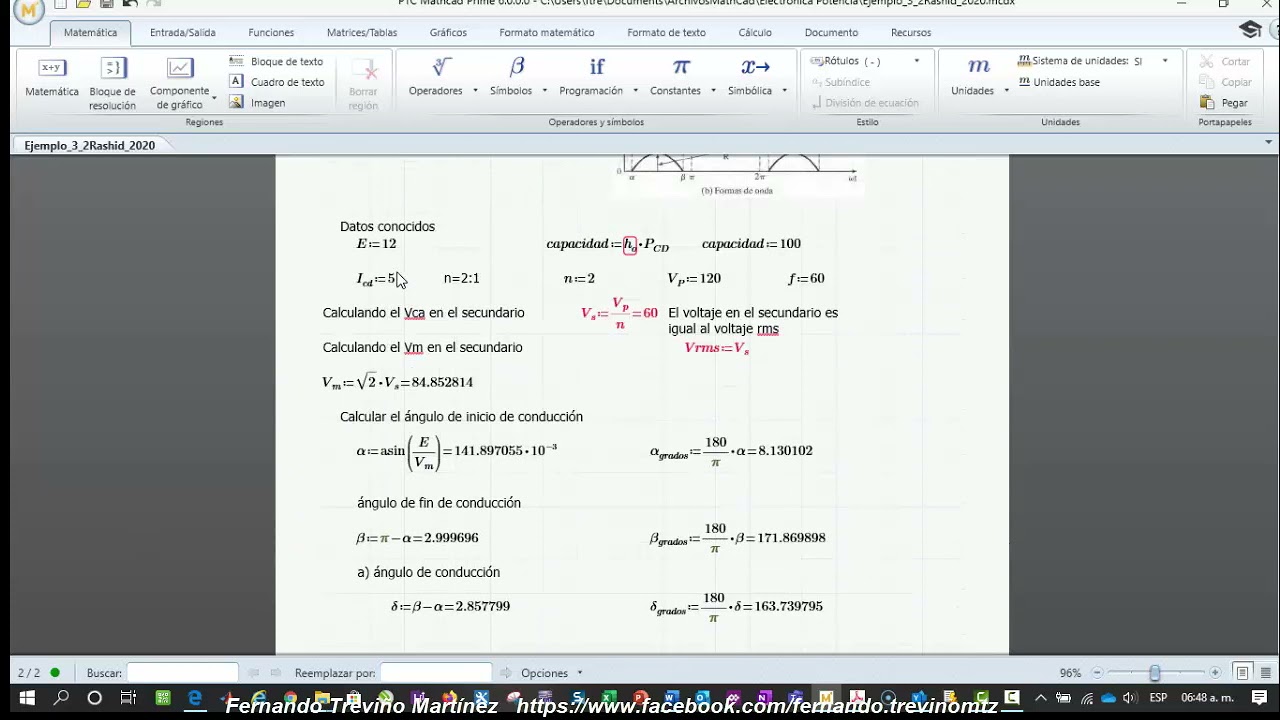The image size is (1280, 720).
Task: Switch to page view layout icon in status bar
Action: click(x=1242, y=673)
